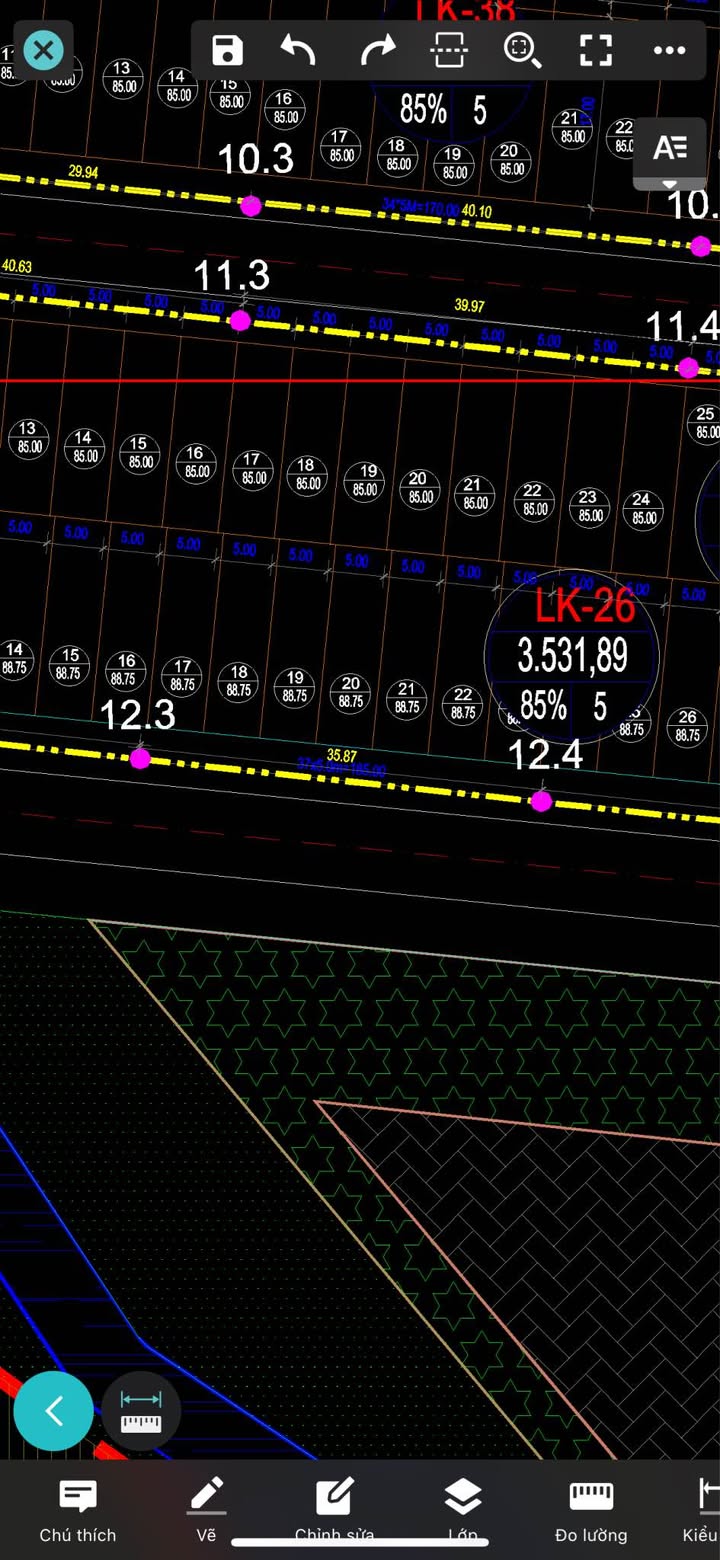The image size is (720, 1560).
Task: Redo the previous action
Action: coord(377,50)
